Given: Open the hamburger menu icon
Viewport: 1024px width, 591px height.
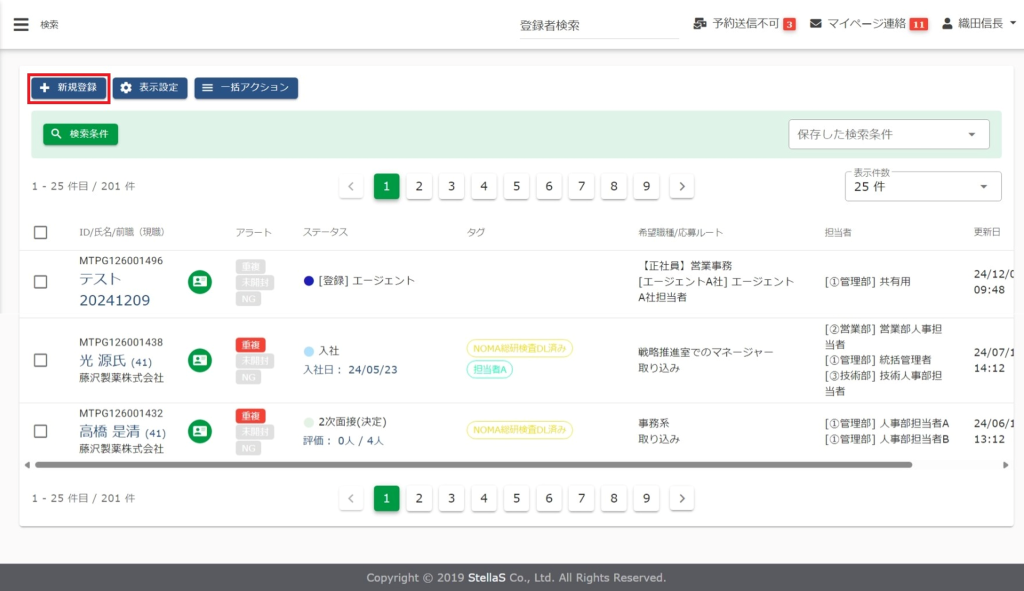Looking at the screenshot, I should pyautogui.click(x=21, y=24).
